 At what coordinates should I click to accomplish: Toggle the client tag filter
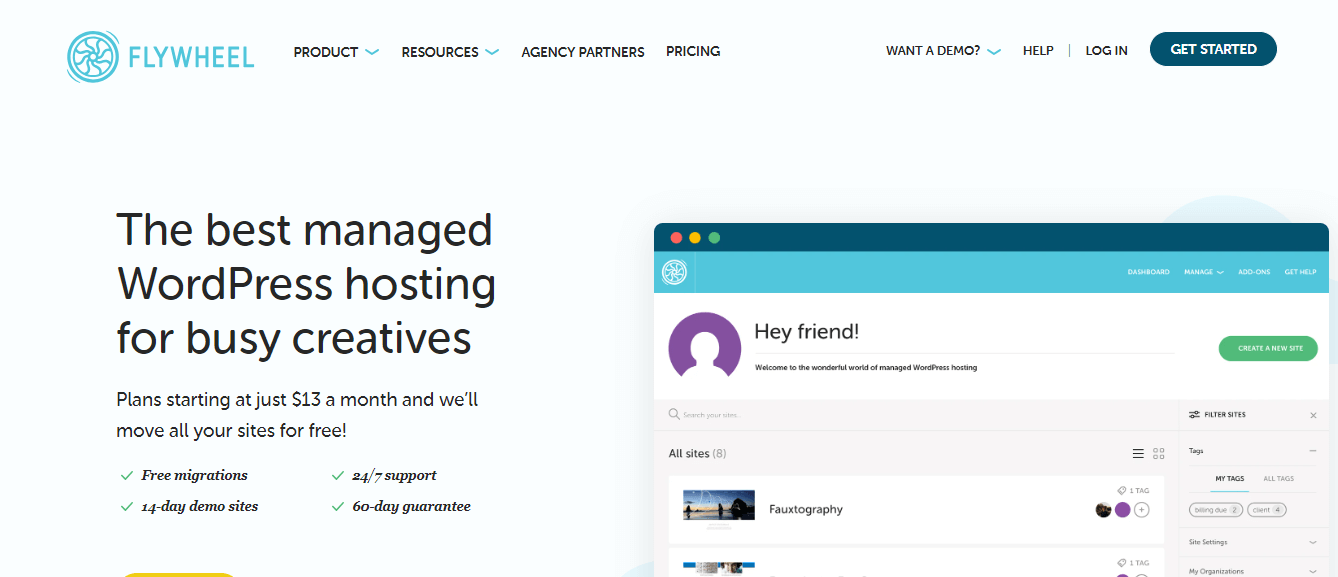(x=1267, y=510)
